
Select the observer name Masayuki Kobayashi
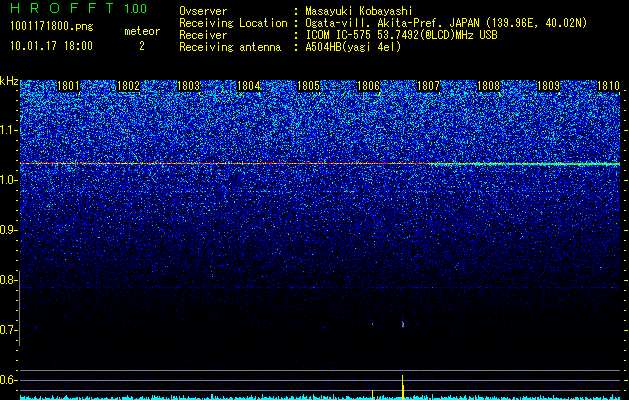click(x=359, y=11)
